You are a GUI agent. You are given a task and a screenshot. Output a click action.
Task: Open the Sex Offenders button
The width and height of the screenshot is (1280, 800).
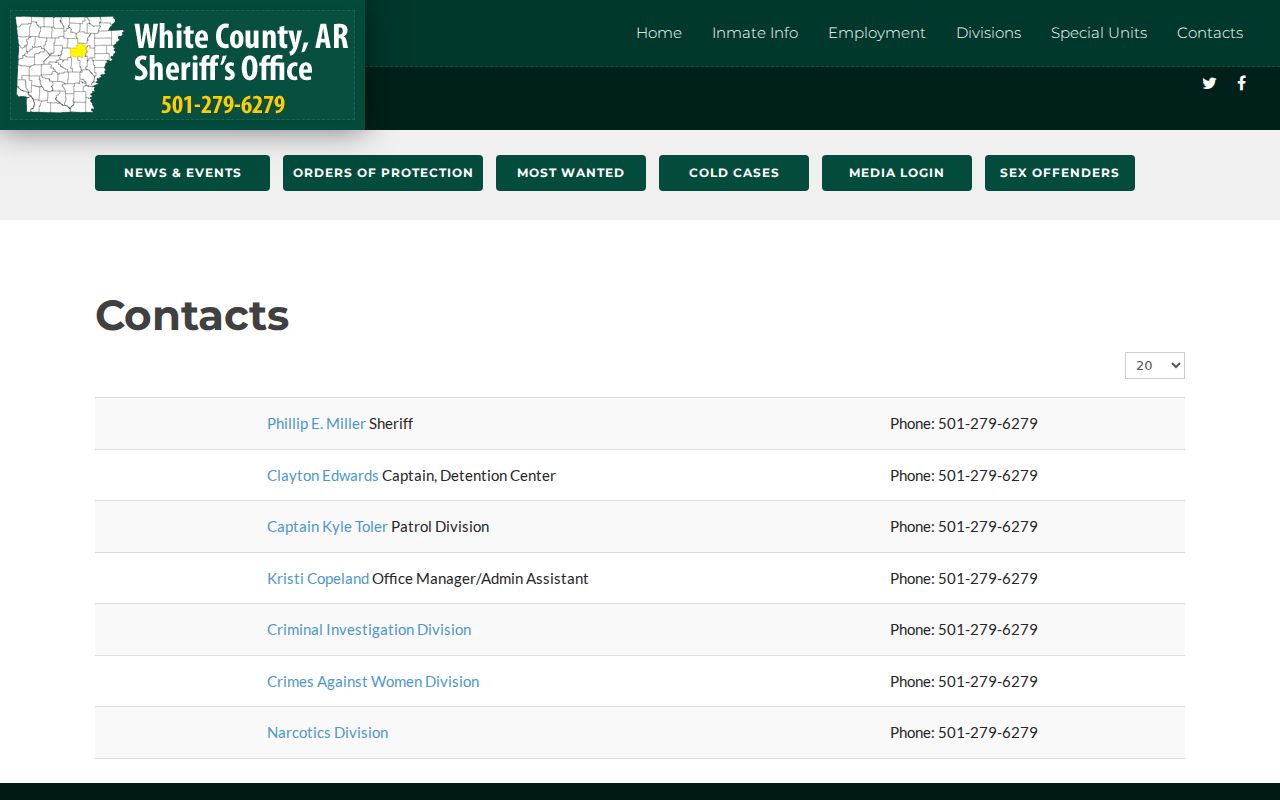point(1060,173)
